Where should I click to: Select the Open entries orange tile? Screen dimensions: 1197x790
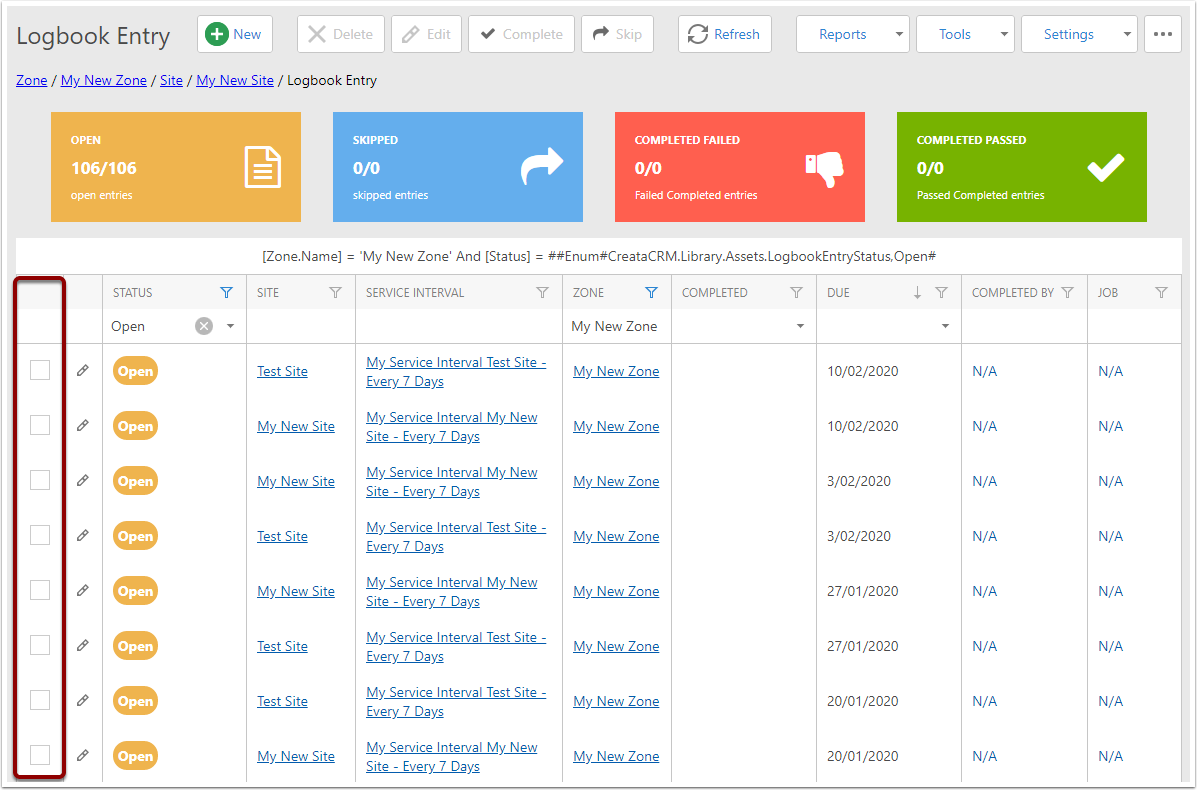176,167
